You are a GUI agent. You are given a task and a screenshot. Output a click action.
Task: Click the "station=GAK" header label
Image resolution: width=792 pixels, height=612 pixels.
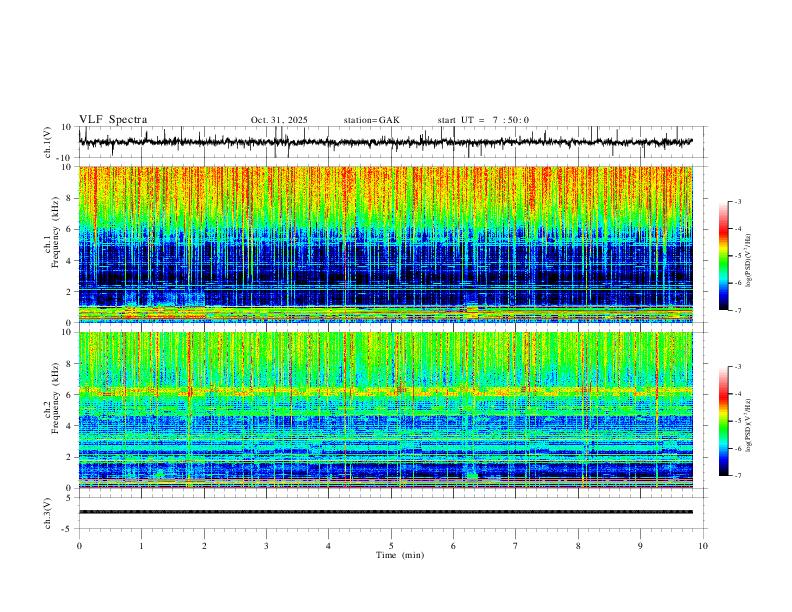tap(371, 120)
